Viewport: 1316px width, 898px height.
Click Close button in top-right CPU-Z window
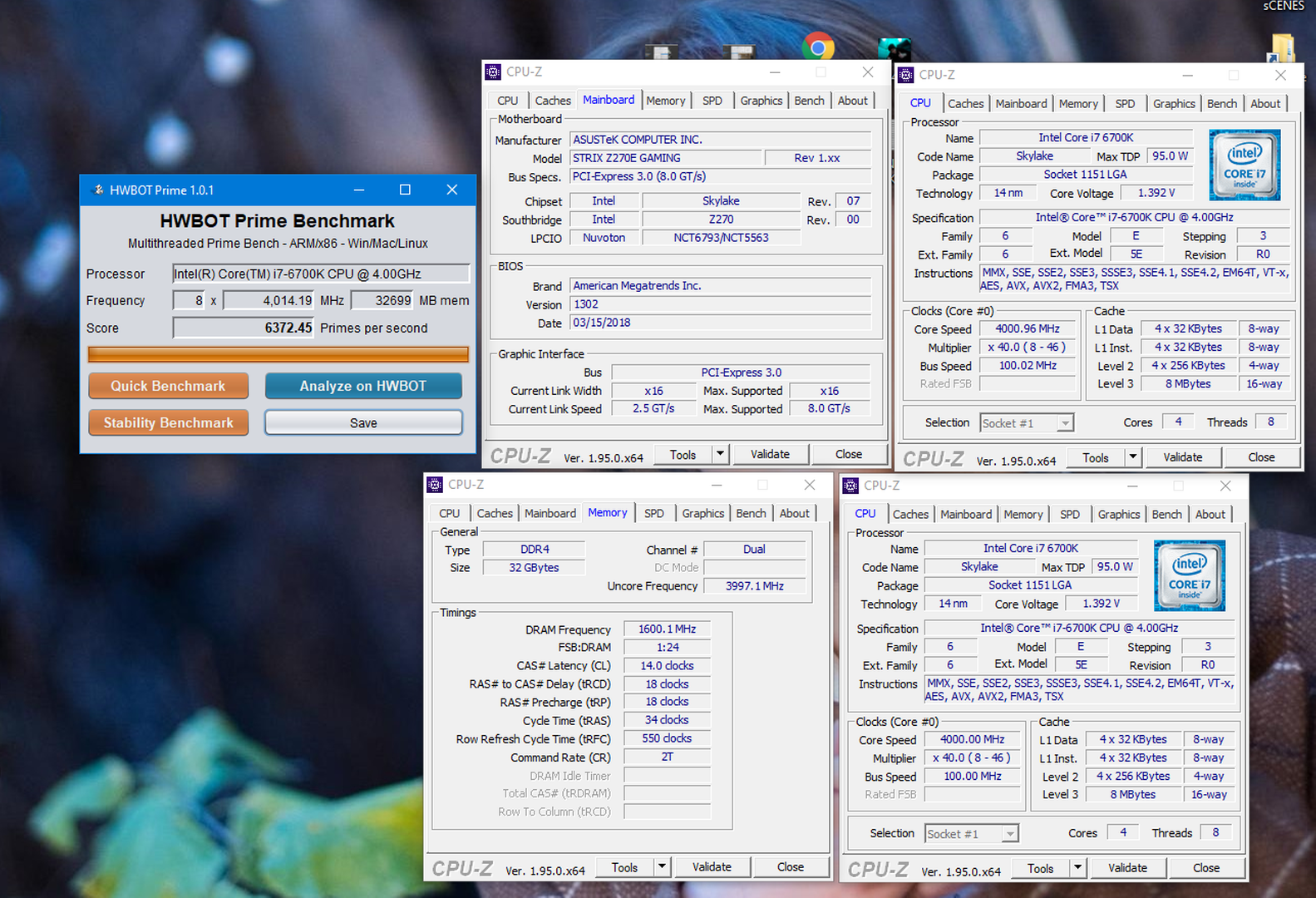pos(1261,457)
